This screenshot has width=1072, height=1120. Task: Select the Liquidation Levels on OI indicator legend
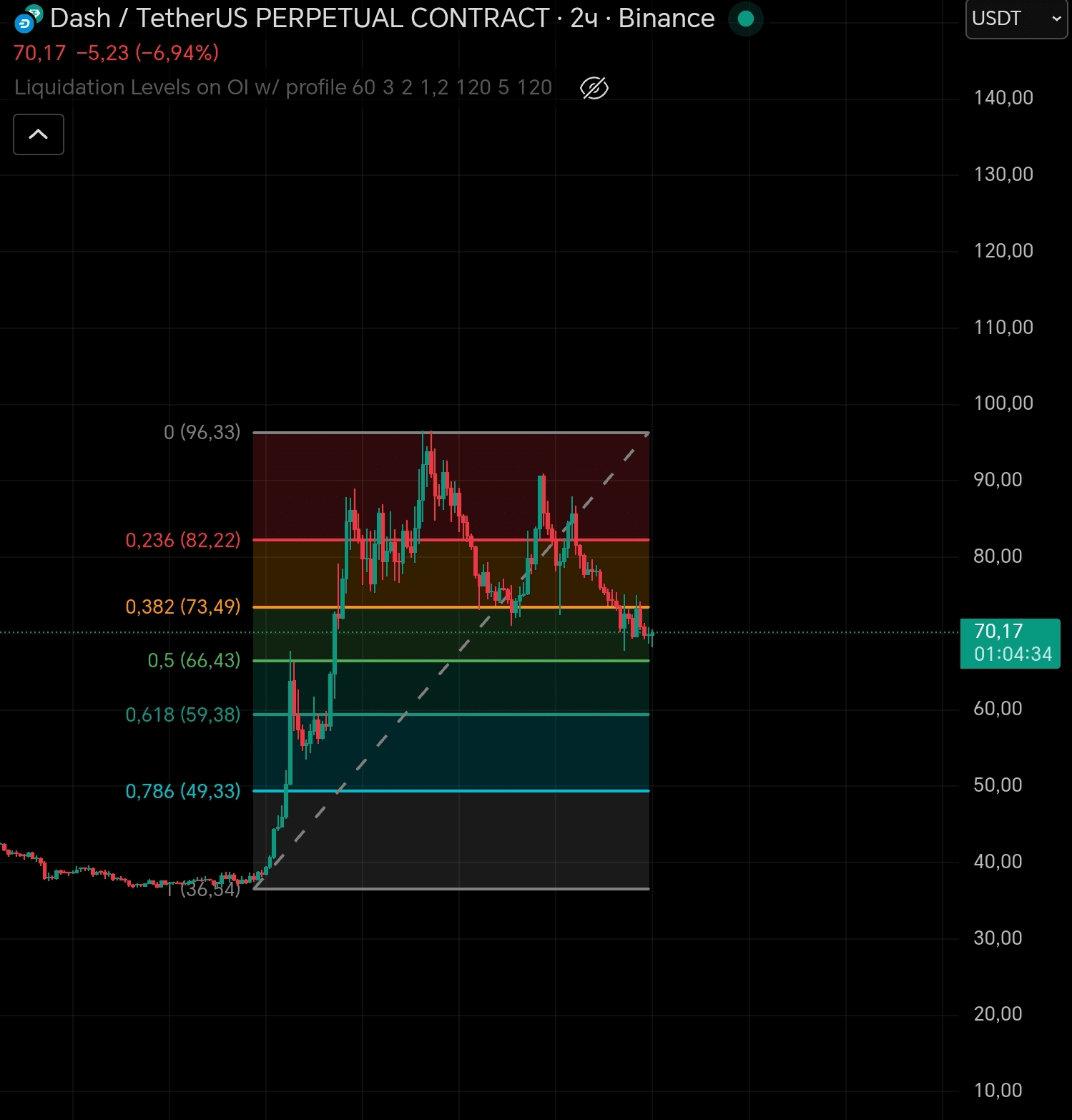point(283,87)
